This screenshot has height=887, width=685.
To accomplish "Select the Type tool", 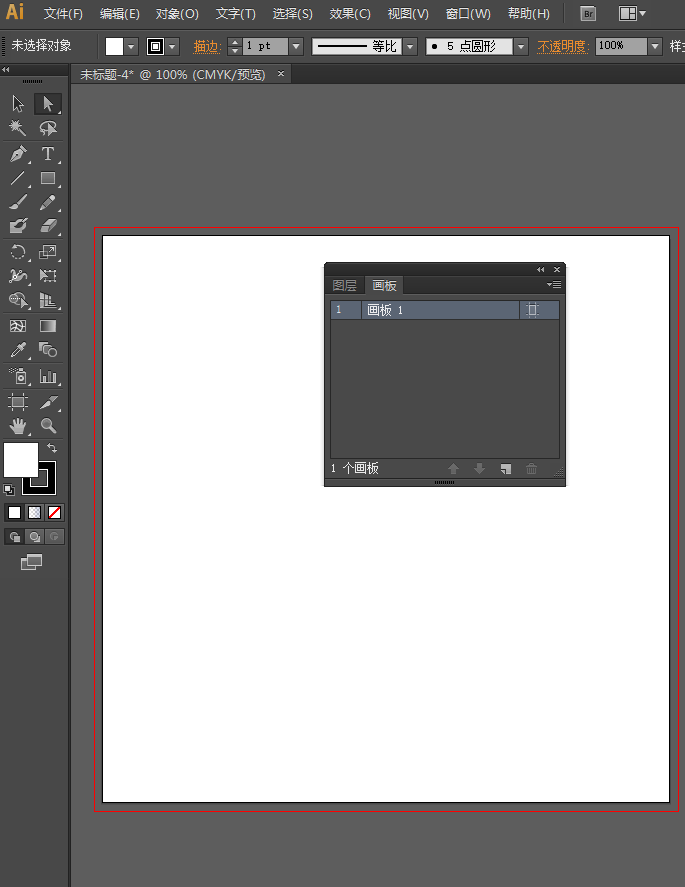I will 47,154.
